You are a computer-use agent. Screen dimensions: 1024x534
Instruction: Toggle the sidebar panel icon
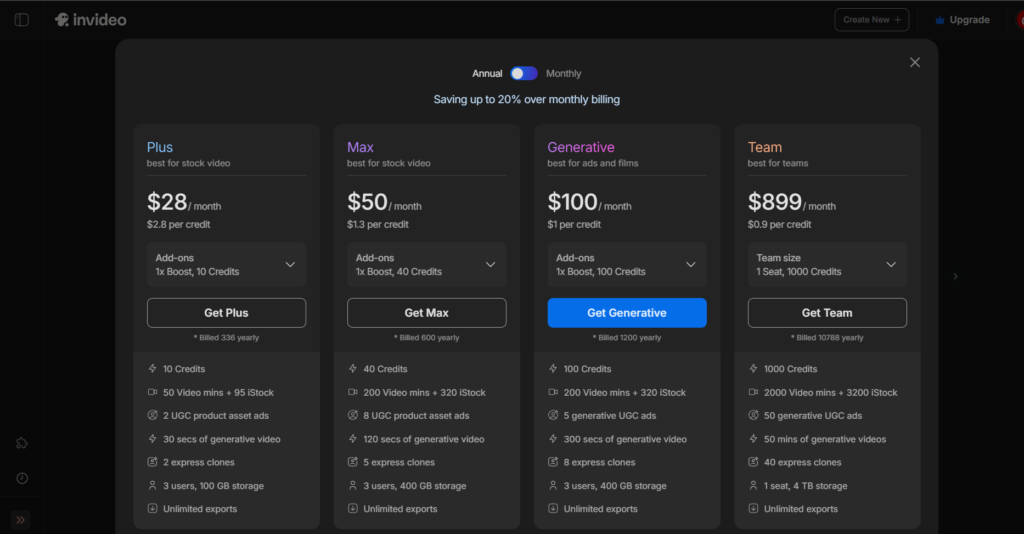point(22,20)
